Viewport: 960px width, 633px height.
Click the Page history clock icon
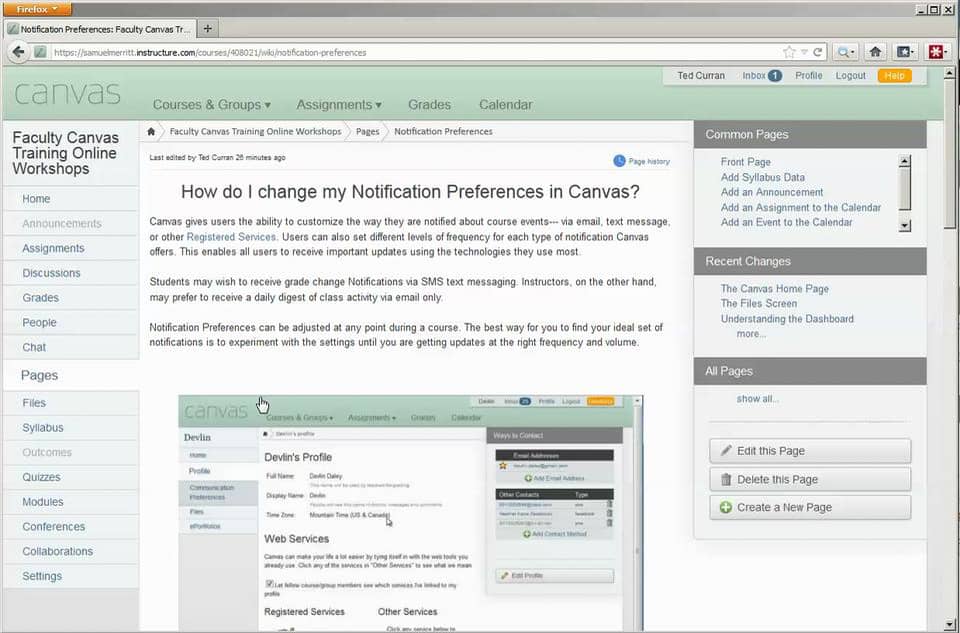(619, 161)
